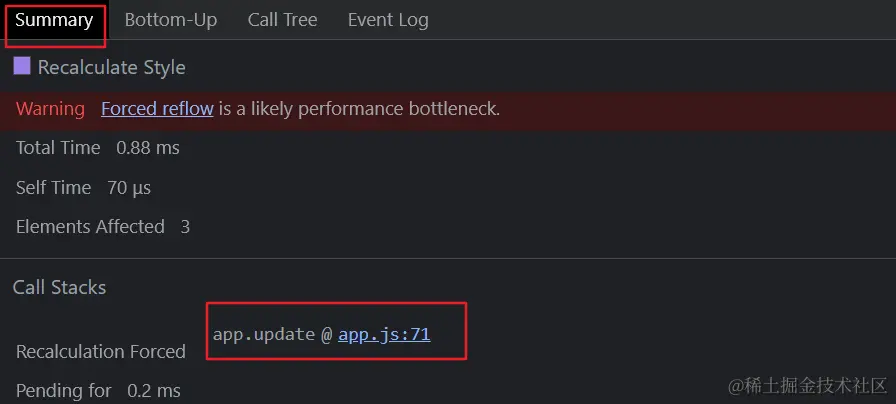
Task: Click the Elements Affected count 3
Action: 185,227
